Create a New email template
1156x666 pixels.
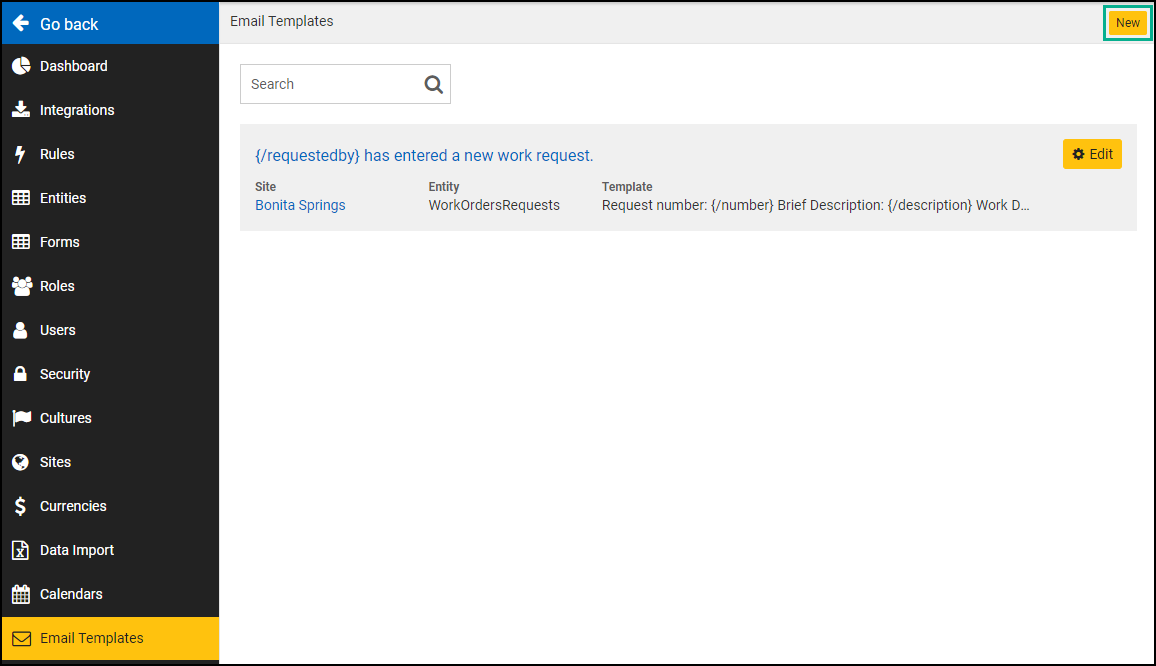[x=1127, y=23]
